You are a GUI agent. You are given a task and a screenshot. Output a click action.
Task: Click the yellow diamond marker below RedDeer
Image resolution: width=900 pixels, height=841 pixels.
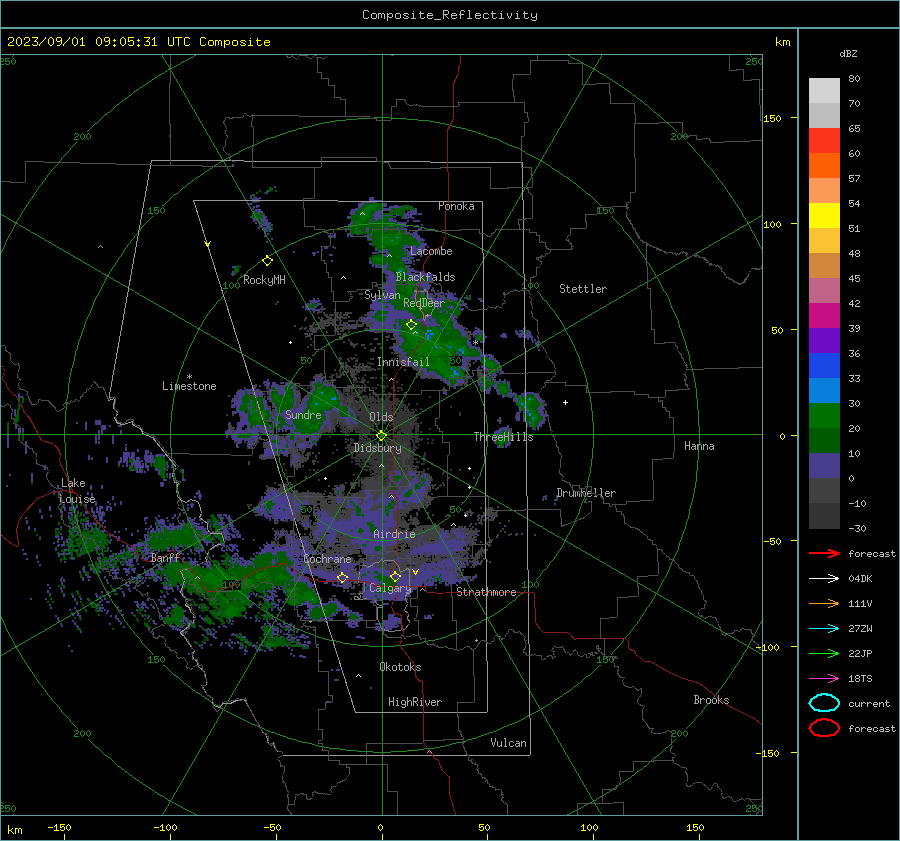tap(411, 325)
